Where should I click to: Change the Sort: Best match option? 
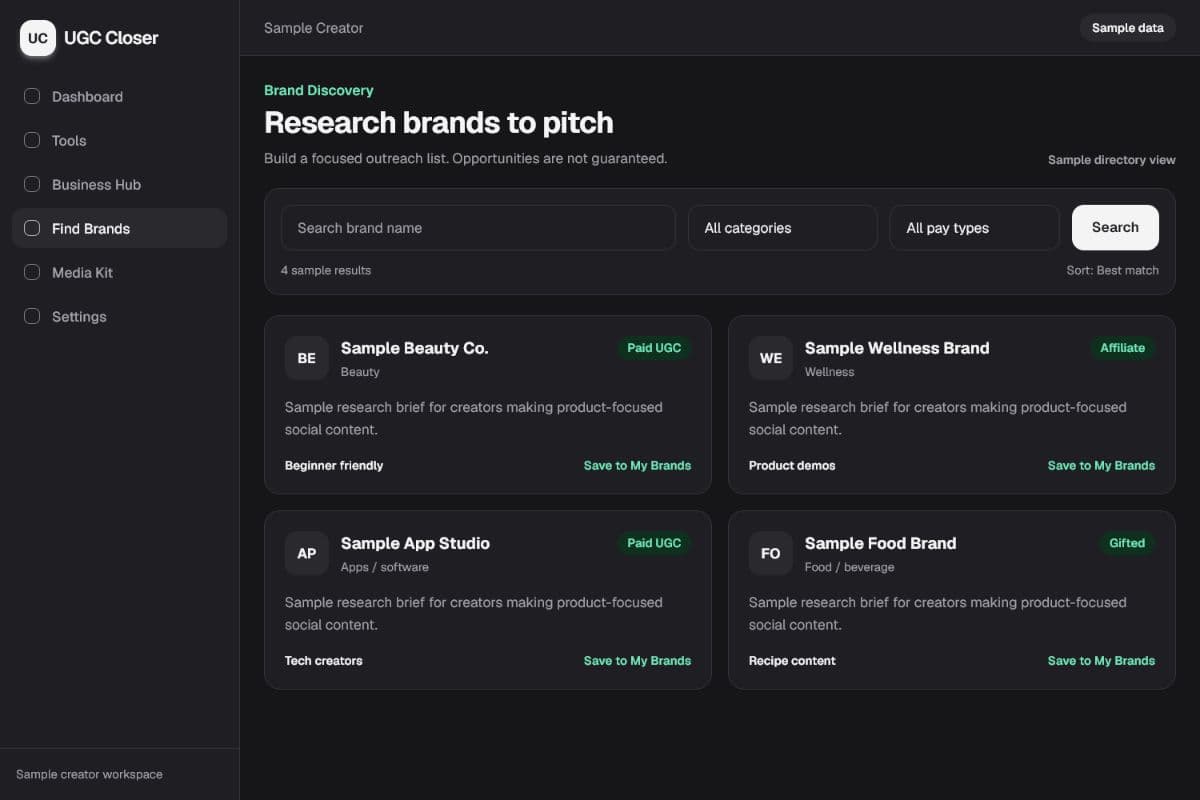point(1113,270)
